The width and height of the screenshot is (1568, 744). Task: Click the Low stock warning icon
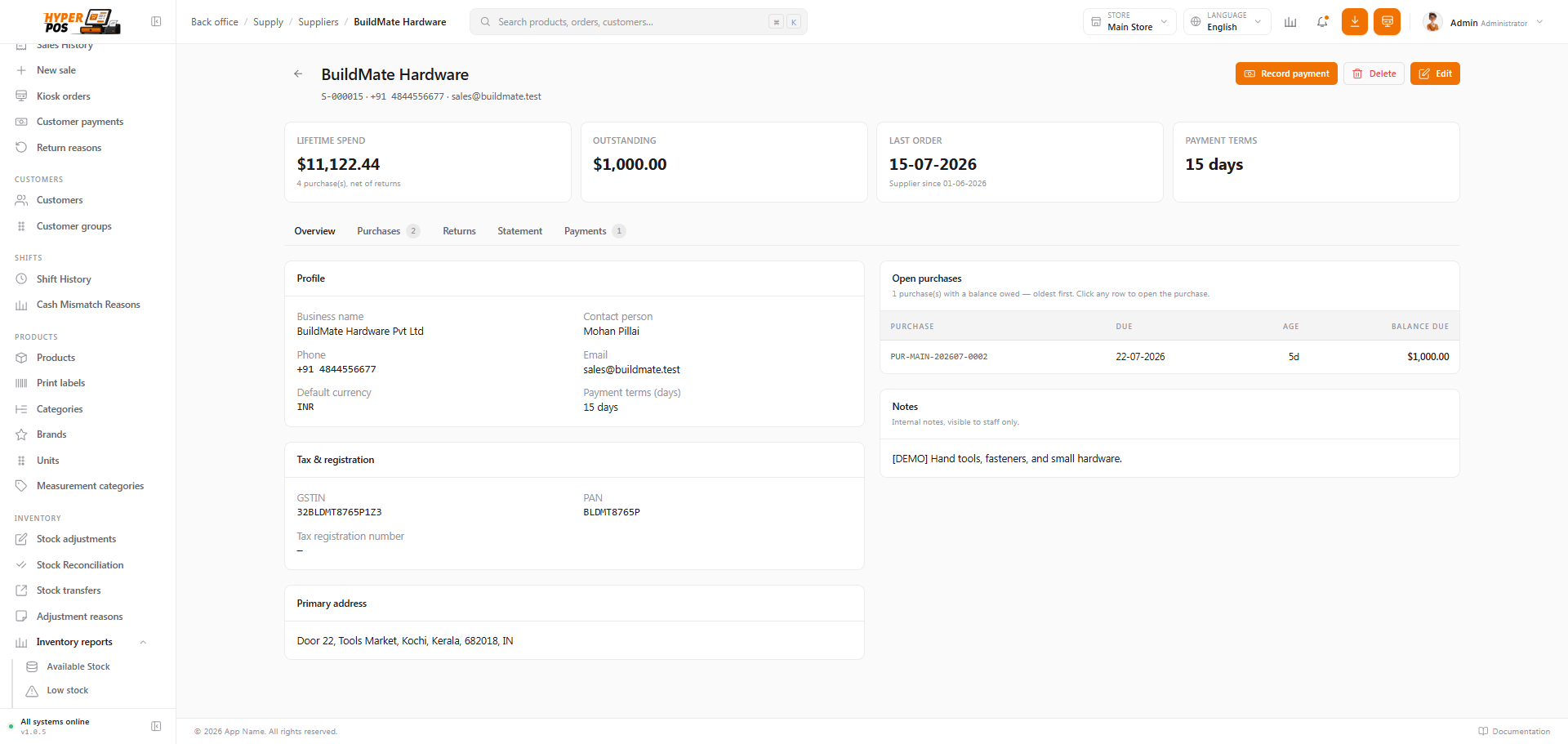tap(32, 691)
